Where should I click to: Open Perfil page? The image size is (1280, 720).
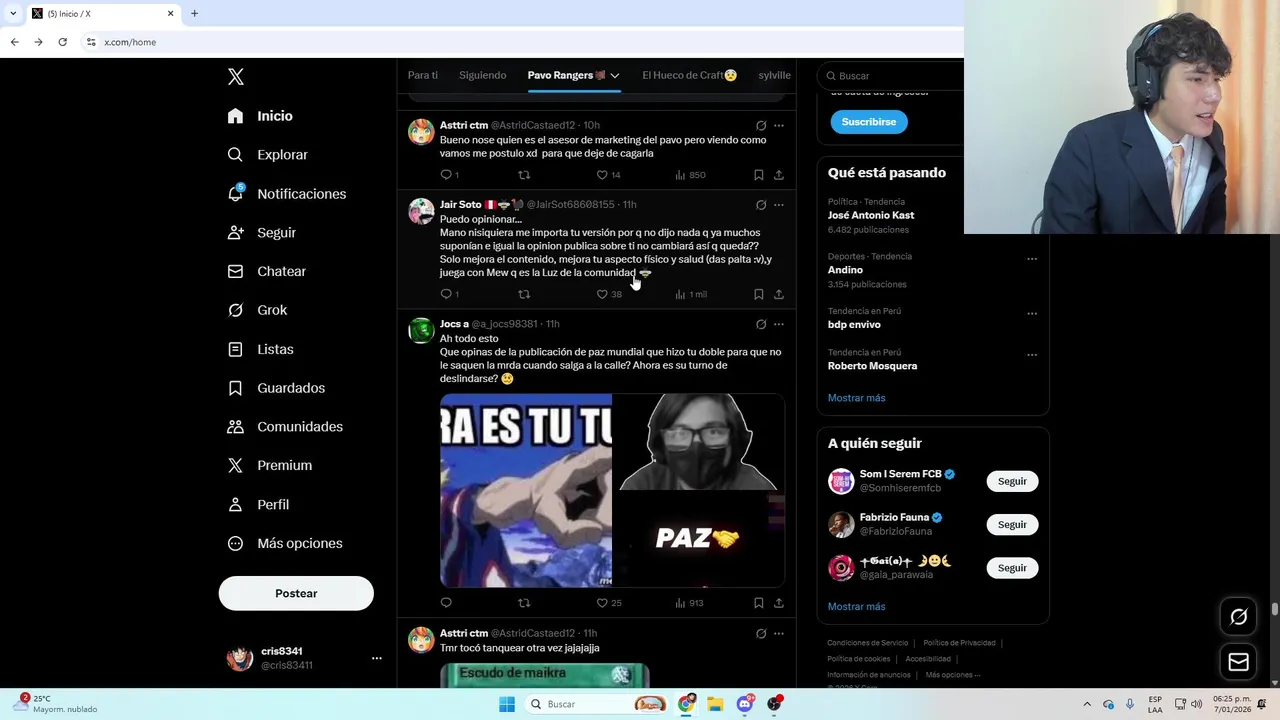tap(257, 504)
